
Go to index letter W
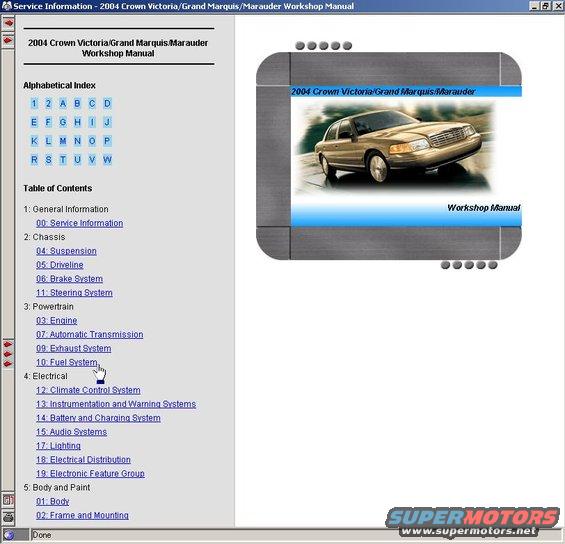click(107, 160)
